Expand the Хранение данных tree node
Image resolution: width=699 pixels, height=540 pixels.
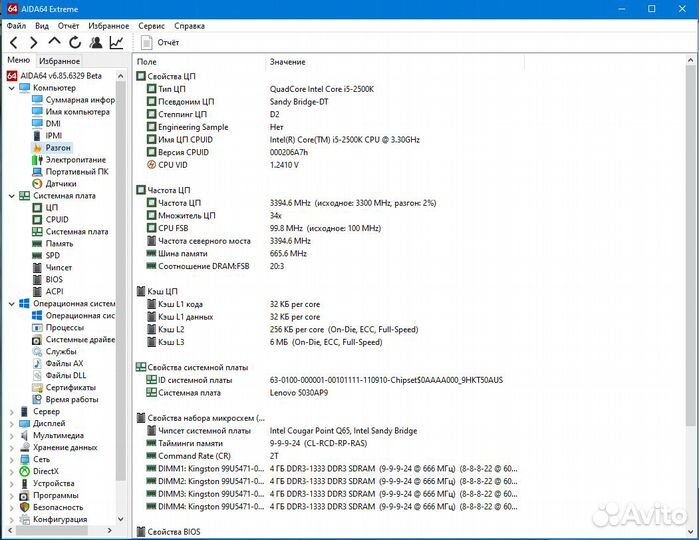tap(12, 448)
